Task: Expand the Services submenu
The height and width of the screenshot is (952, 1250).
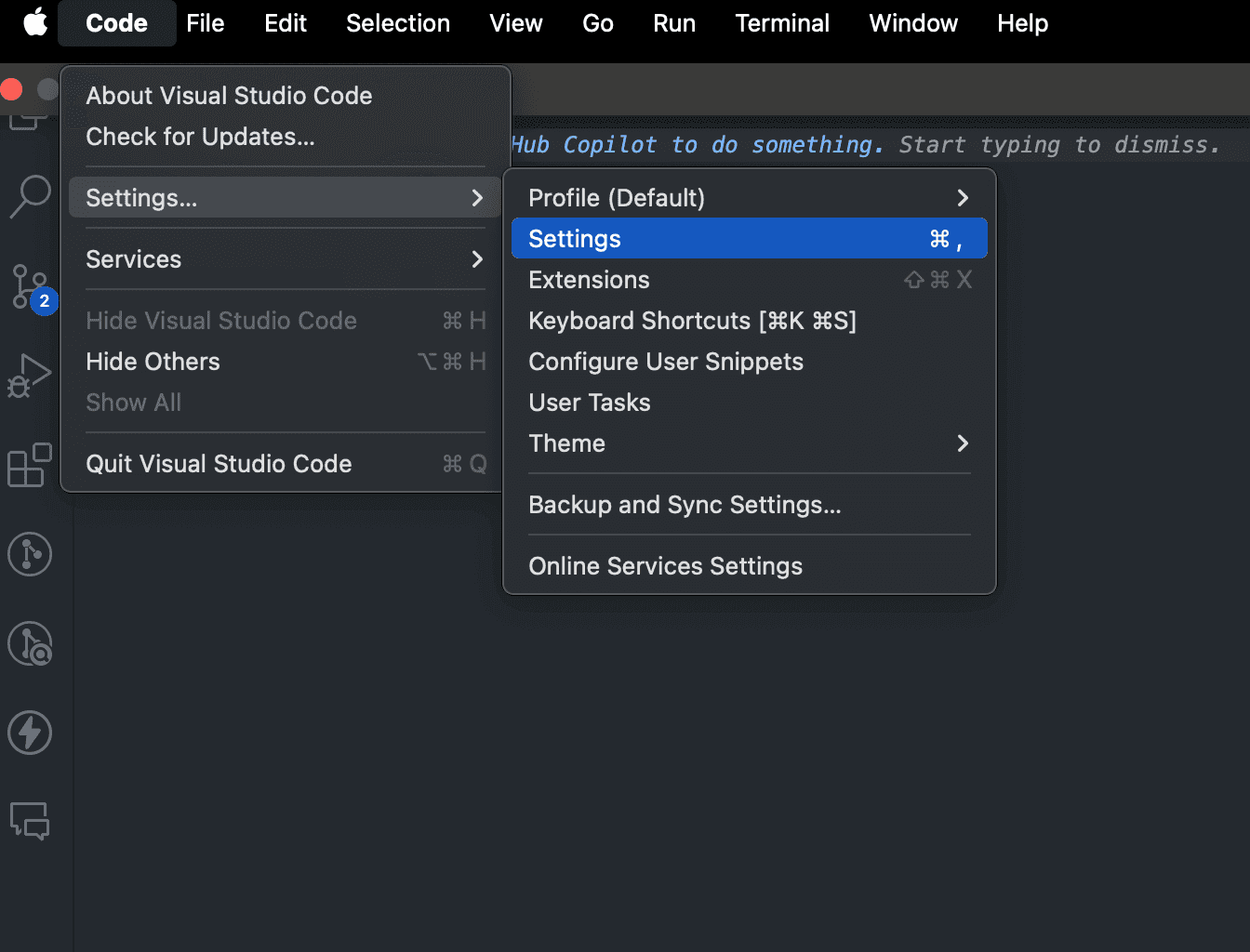Action: click(286, 258)
